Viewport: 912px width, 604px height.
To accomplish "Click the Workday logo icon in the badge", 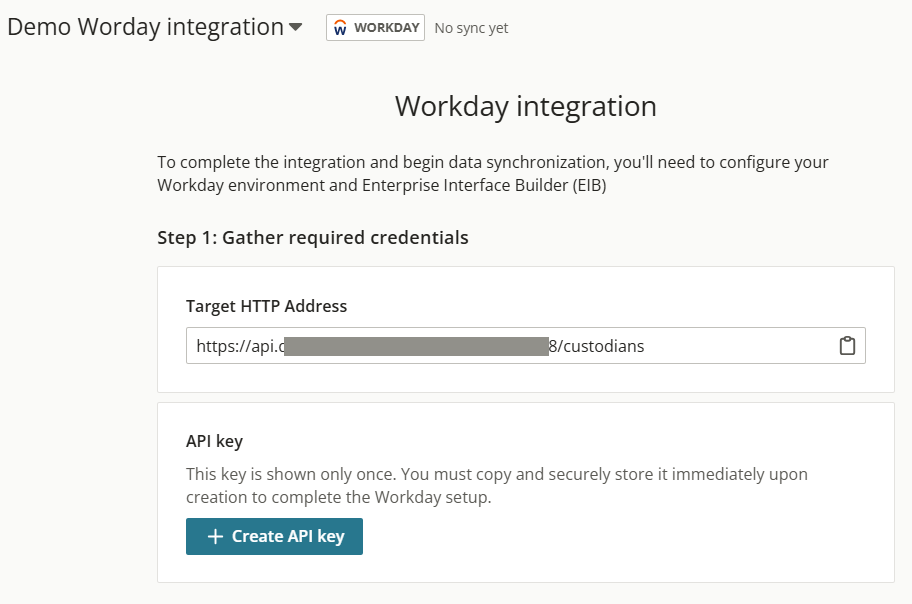I will pos(341,28).
